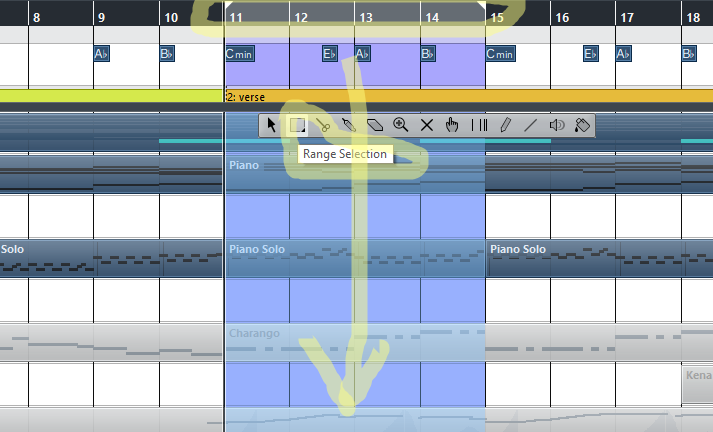This screenshot has width=713, height=432.
Task: Select the Range Selection tool
Action: coord(297,125)
